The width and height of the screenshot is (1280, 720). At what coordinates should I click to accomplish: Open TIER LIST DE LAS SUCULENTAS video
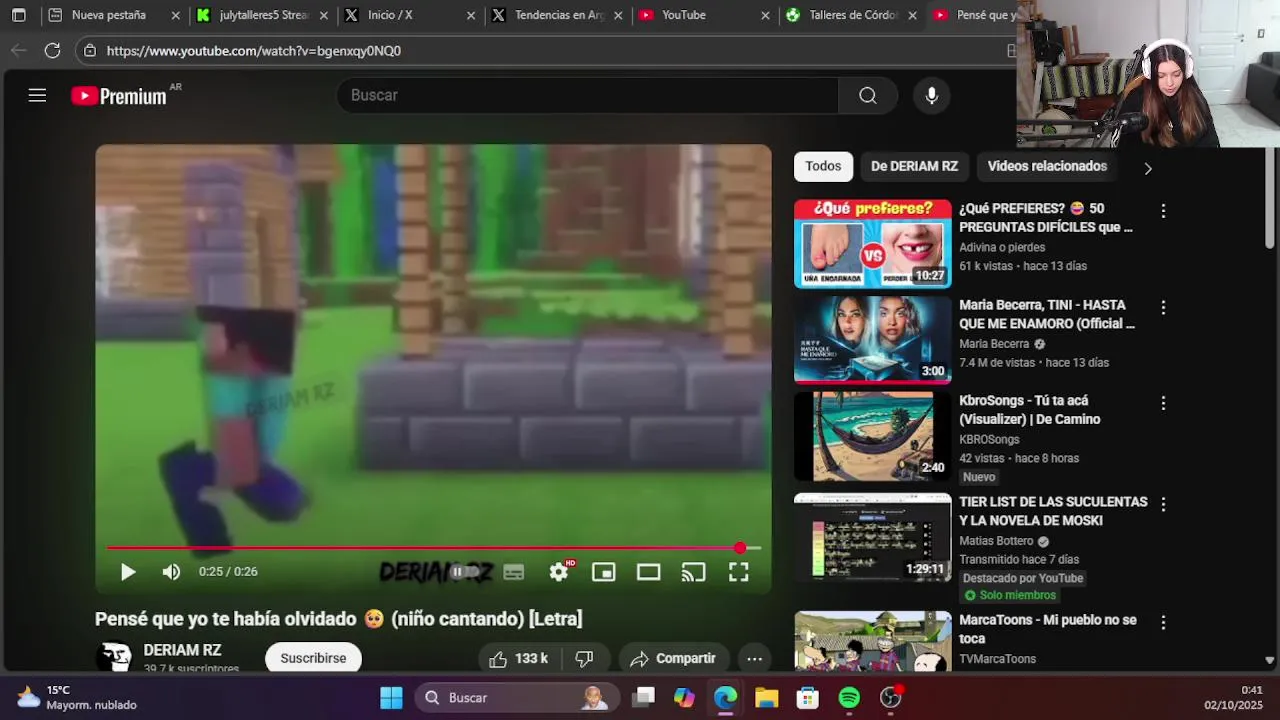[1053, 511]
